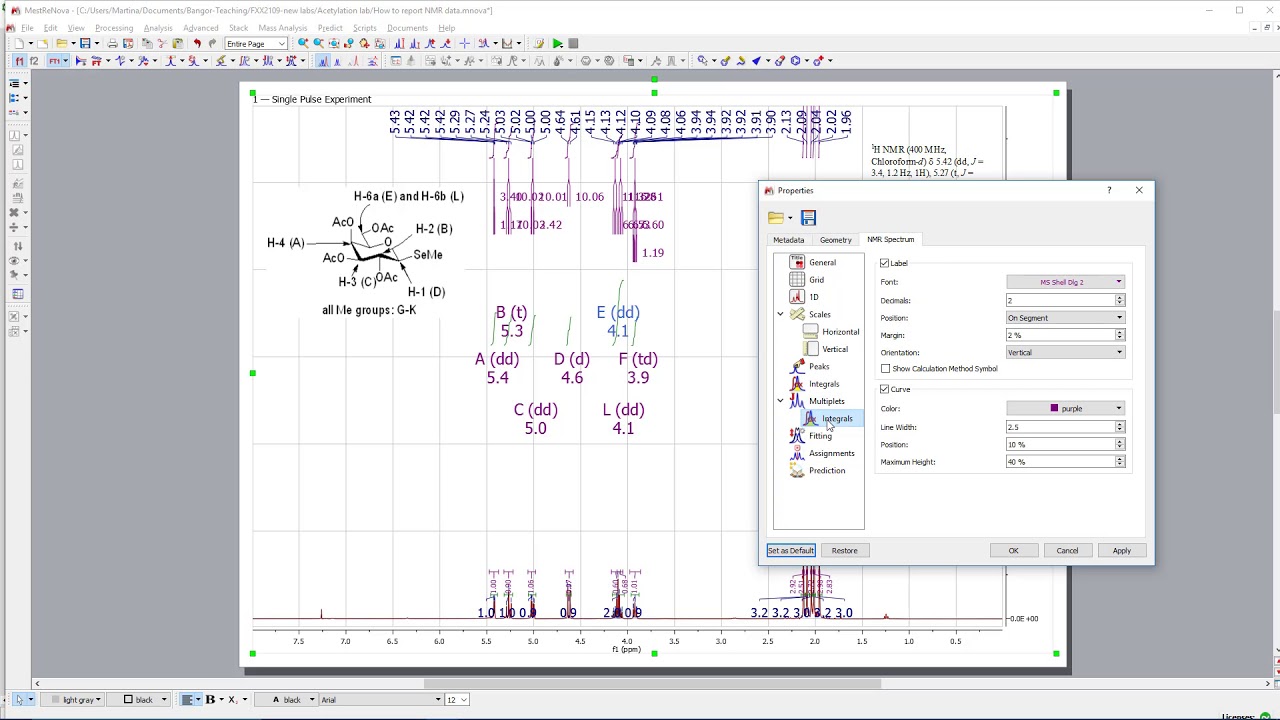Image resolution: width=1280 pixels, height=720 pixels.
Task: Select Grid in properties tree
Action: pos(817,280)
